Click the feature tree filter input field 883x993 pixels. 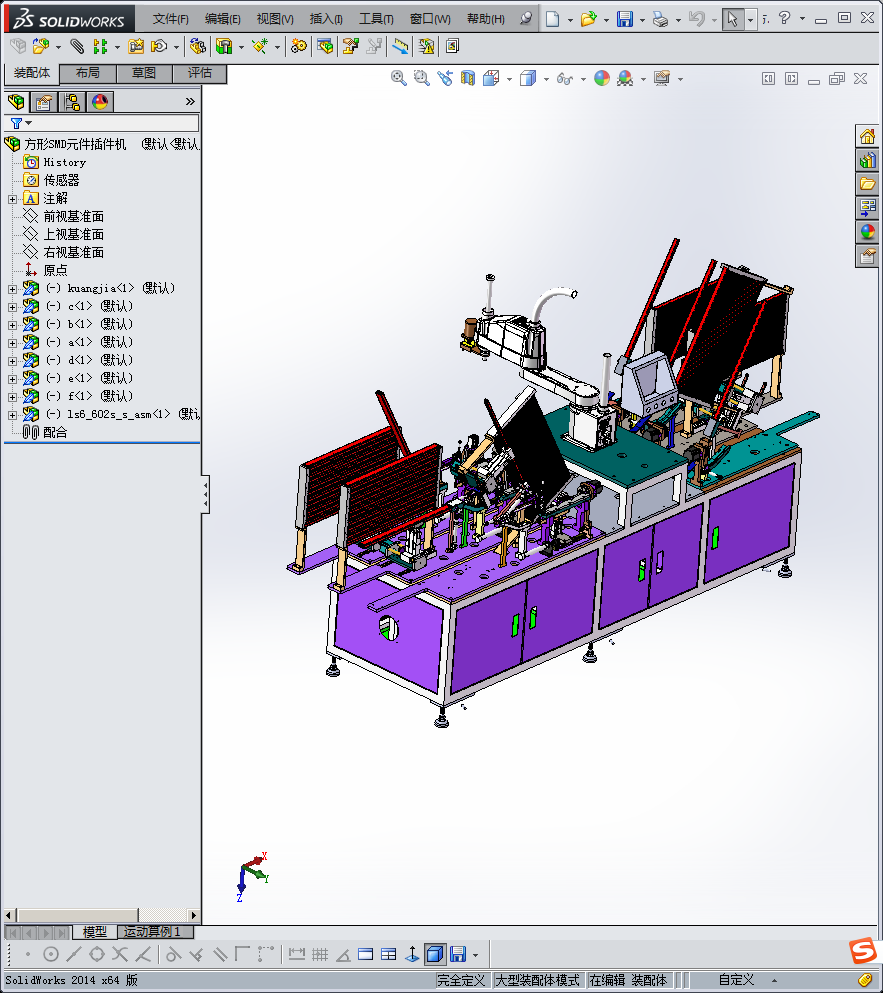(101, 123)
